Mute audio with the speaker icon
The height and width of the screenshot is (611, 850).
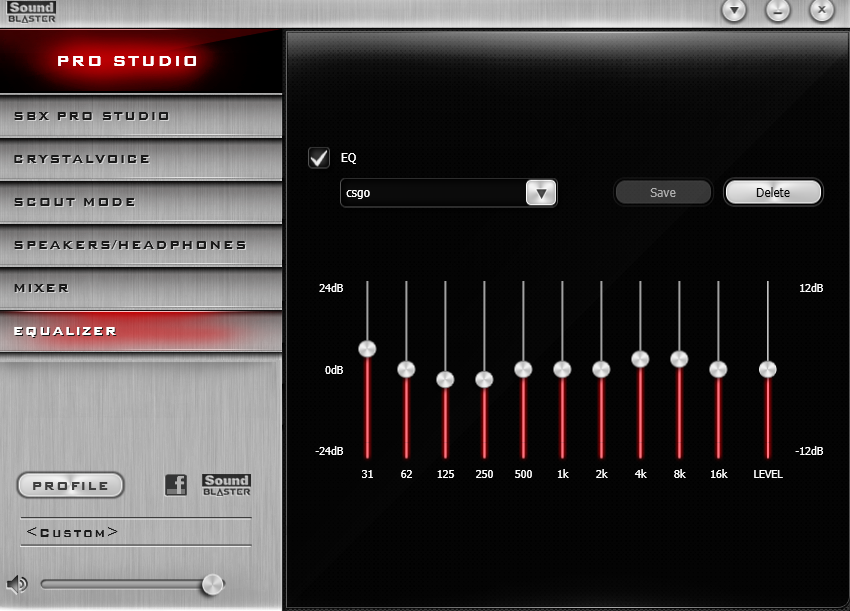click(x=17, y=584)
